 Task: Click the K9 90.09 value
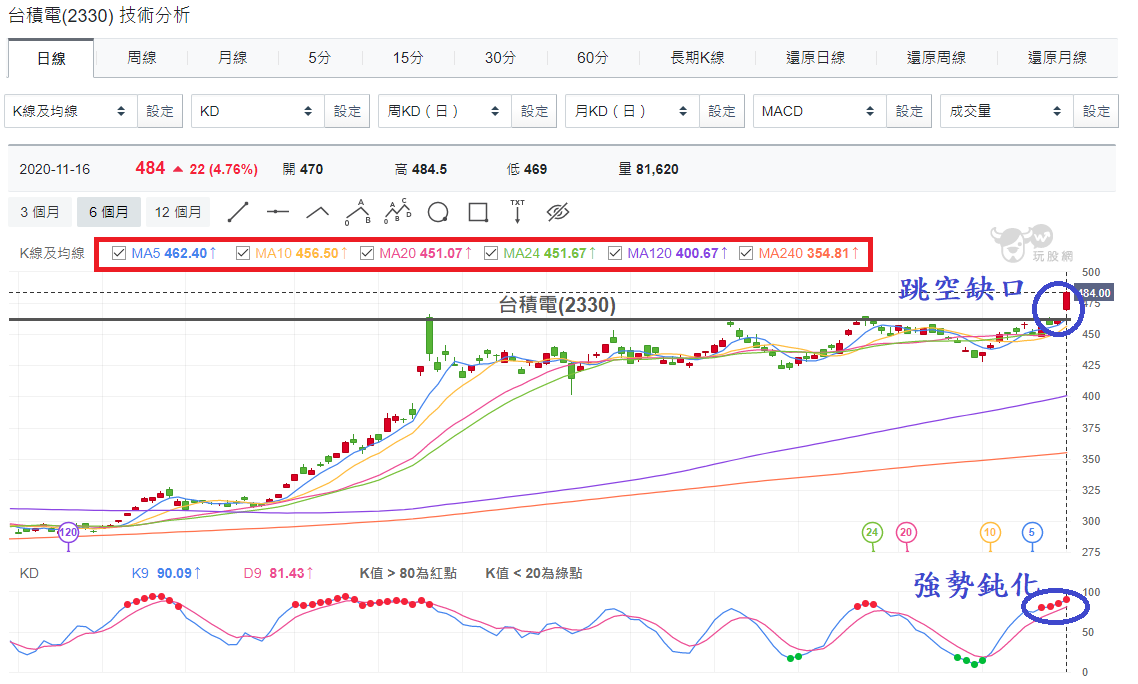166,573
